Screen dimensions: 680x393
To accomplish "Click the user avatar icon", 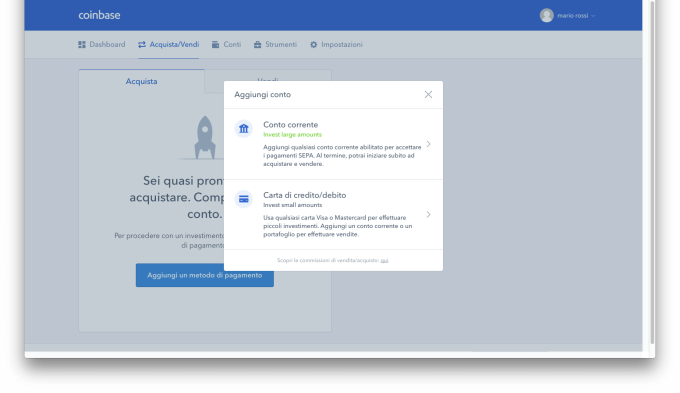I will [546, 16].
